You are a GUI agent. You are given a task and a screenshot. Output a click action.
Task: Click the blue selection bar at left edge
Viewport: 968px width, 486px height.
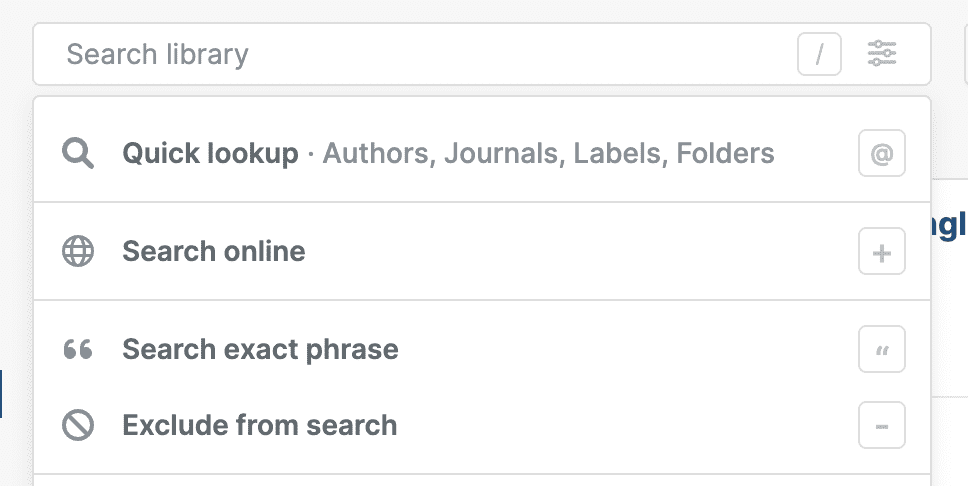[x=1, y=393]
